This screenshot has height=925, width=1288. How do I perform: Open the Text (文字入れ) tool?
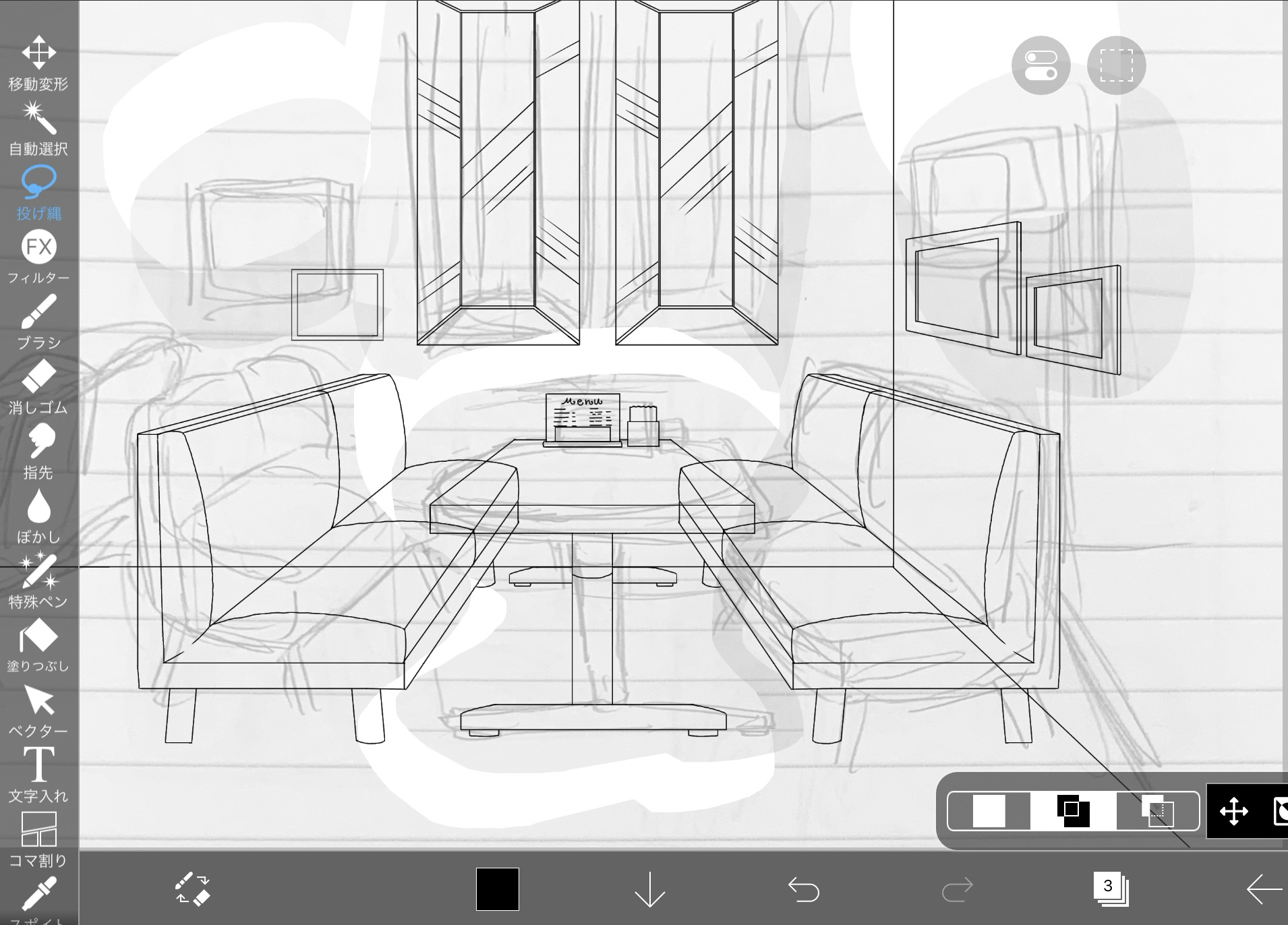(38, 775)
